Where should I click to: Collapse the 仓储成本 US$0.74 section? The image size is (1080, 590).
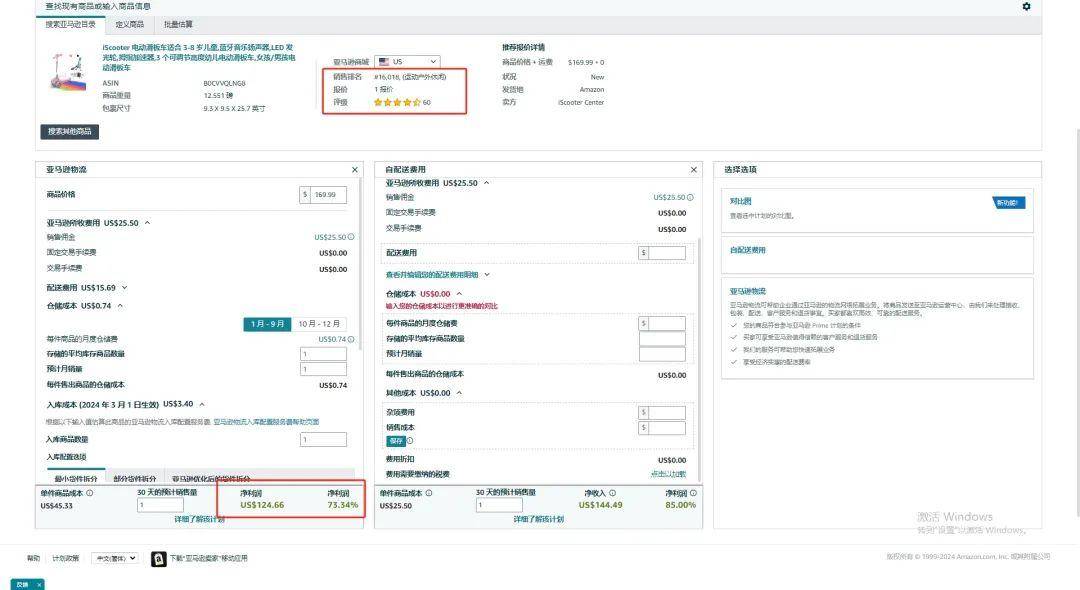pyautogui.click(x=120, y=306)
